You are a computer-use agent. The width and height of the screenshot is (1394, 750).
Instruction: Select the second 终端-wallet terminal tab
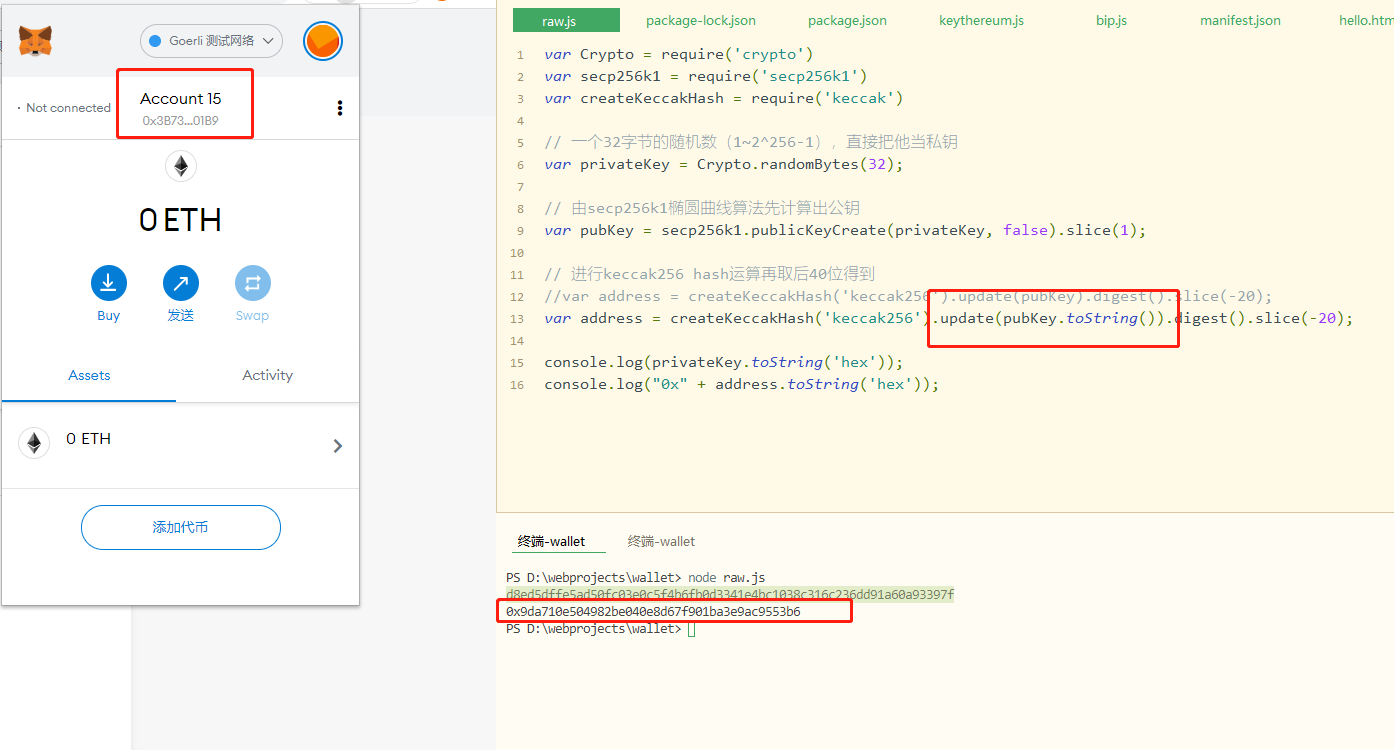661,541
